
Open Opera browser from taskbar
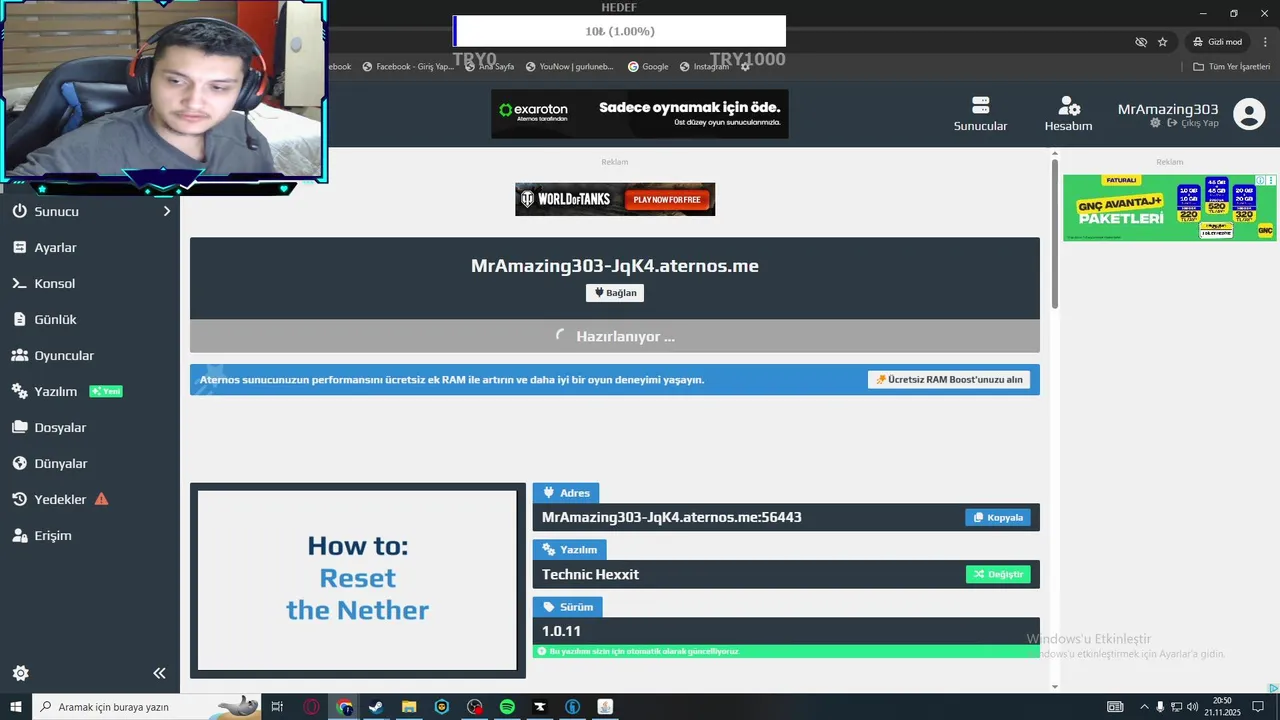coord(312,707)
